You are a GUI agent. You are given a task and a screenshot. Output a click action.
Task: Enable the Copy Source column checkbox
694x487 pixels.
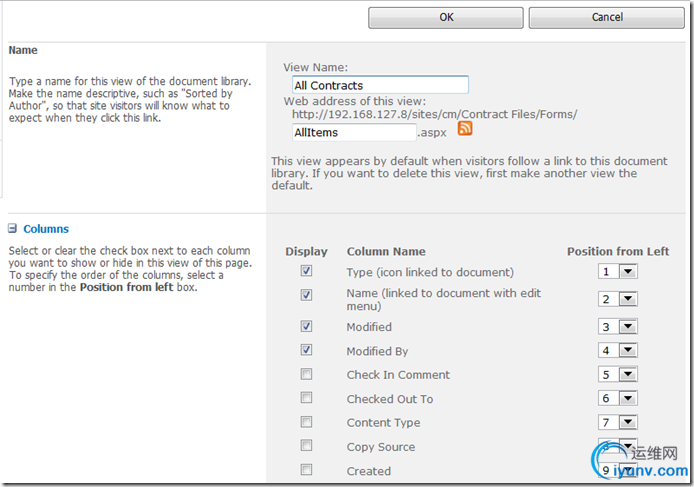[306, 445]
